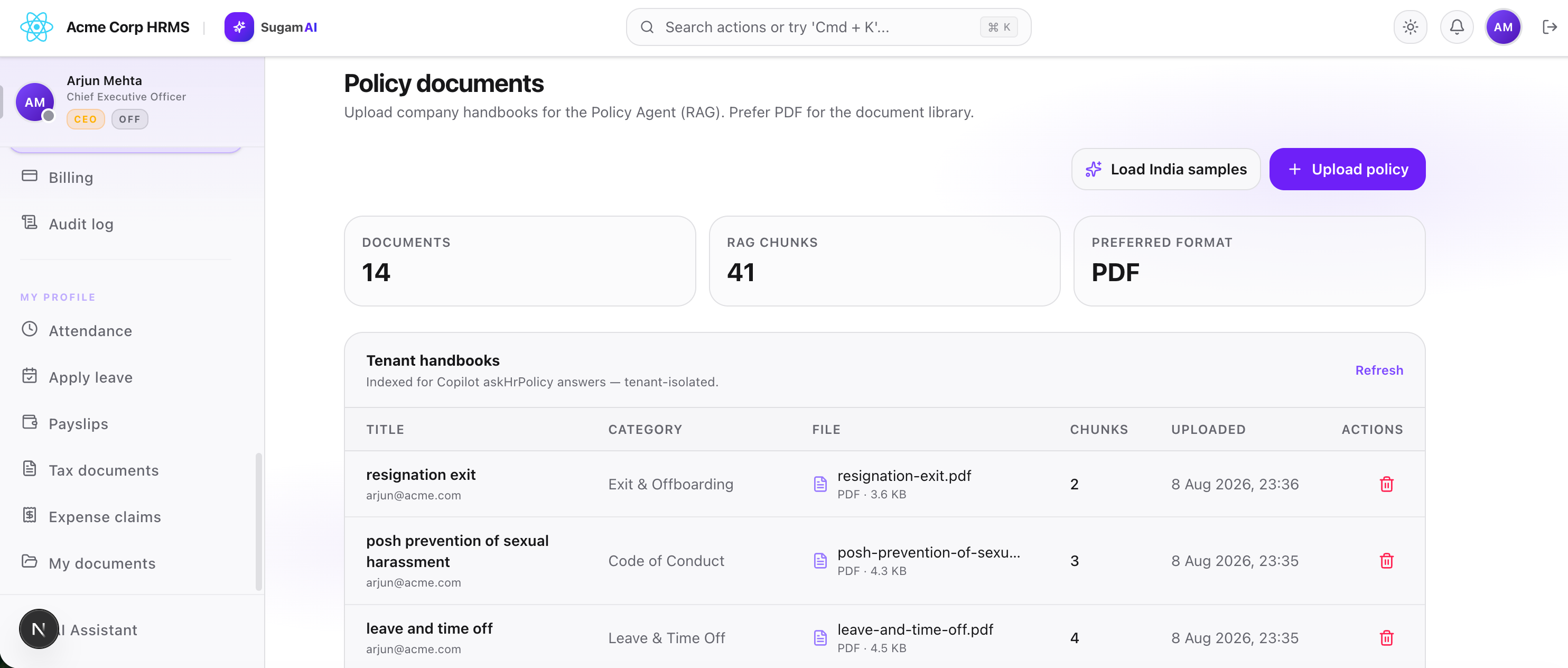Click the UPLOADED column header
The image size is (1568, 668).
click(1208, 429)
